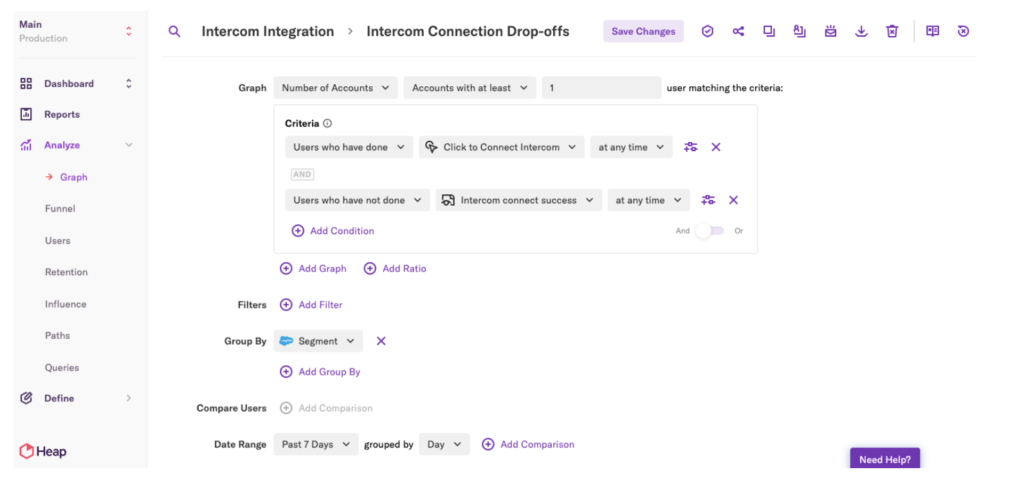Click the duplicate report icon
The height and width of the screenshot is (481, 1024).
point(769,31)
